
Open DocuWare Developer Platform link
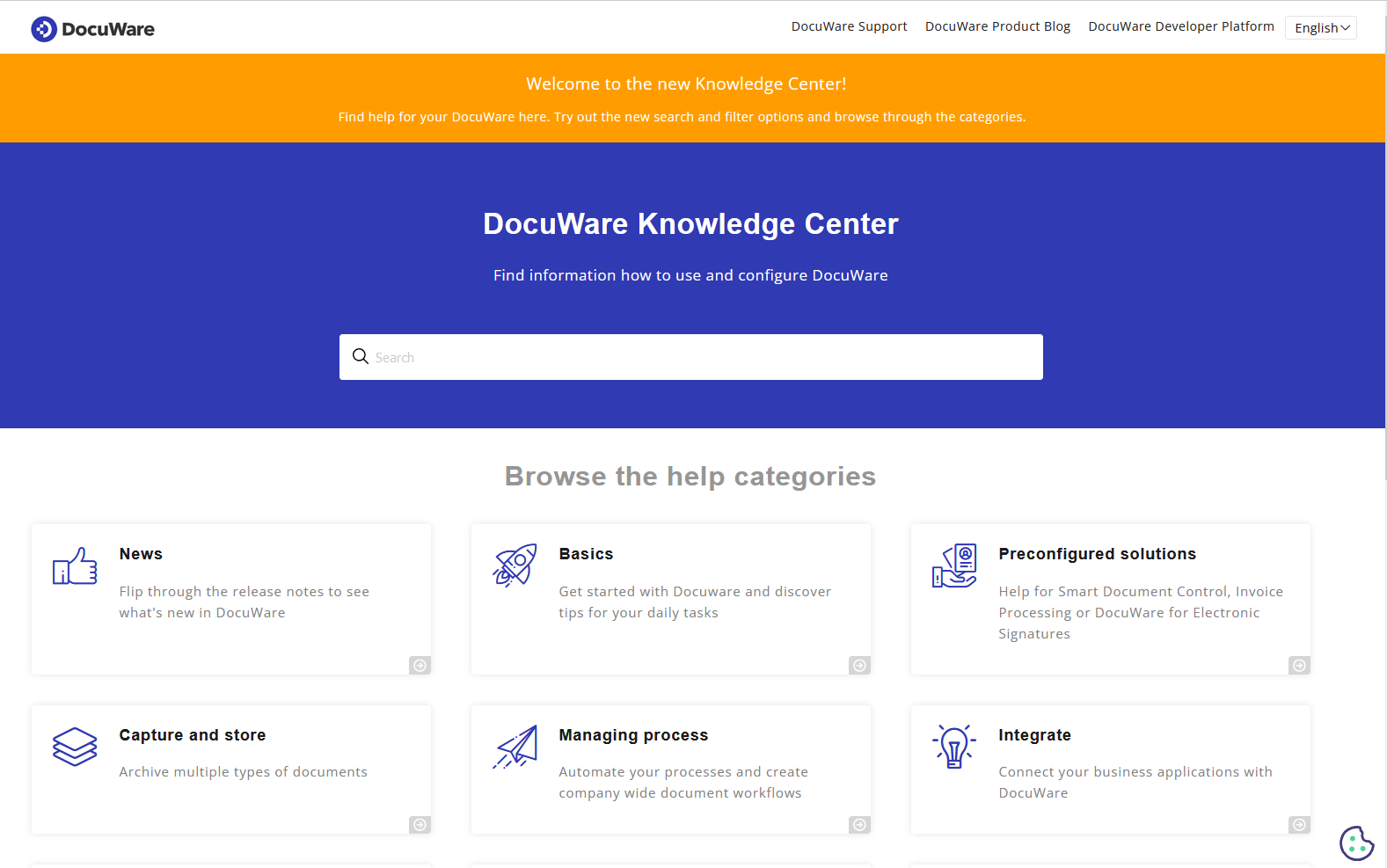point(1180,26)
